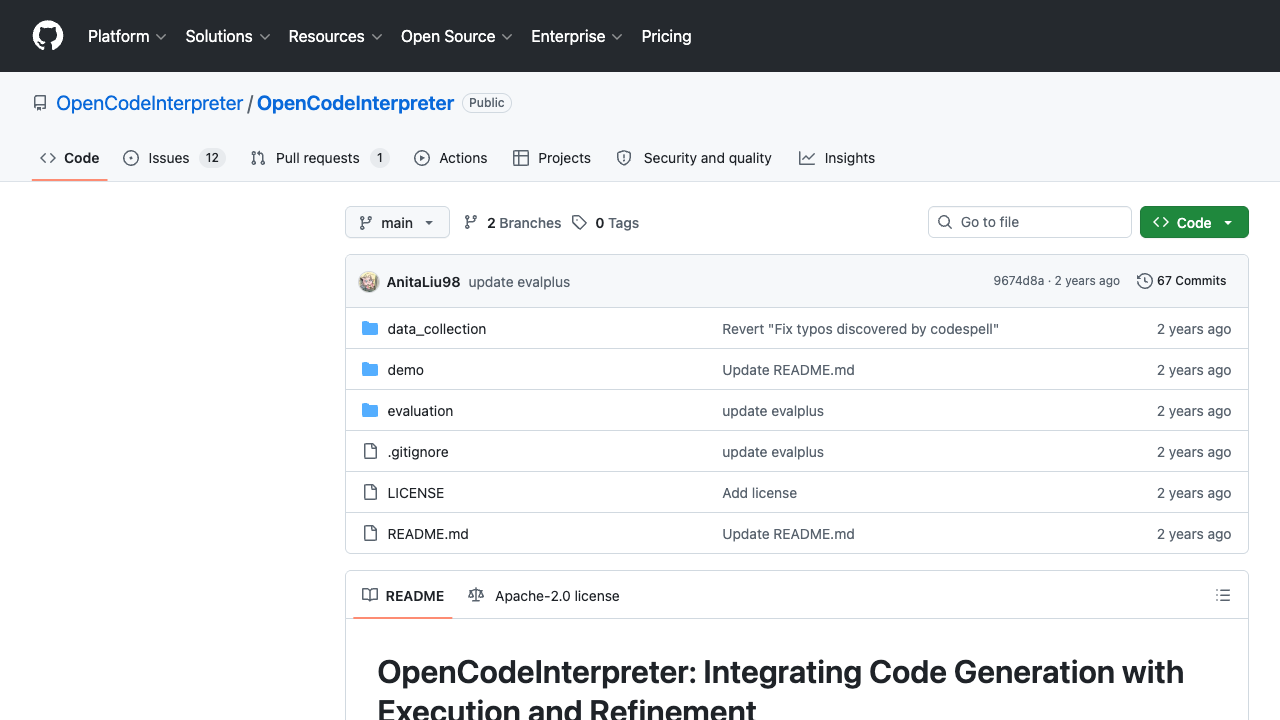Switch to the README tab
The height and width of the screenshot is (720, 1280).
(x=403, y=595)
